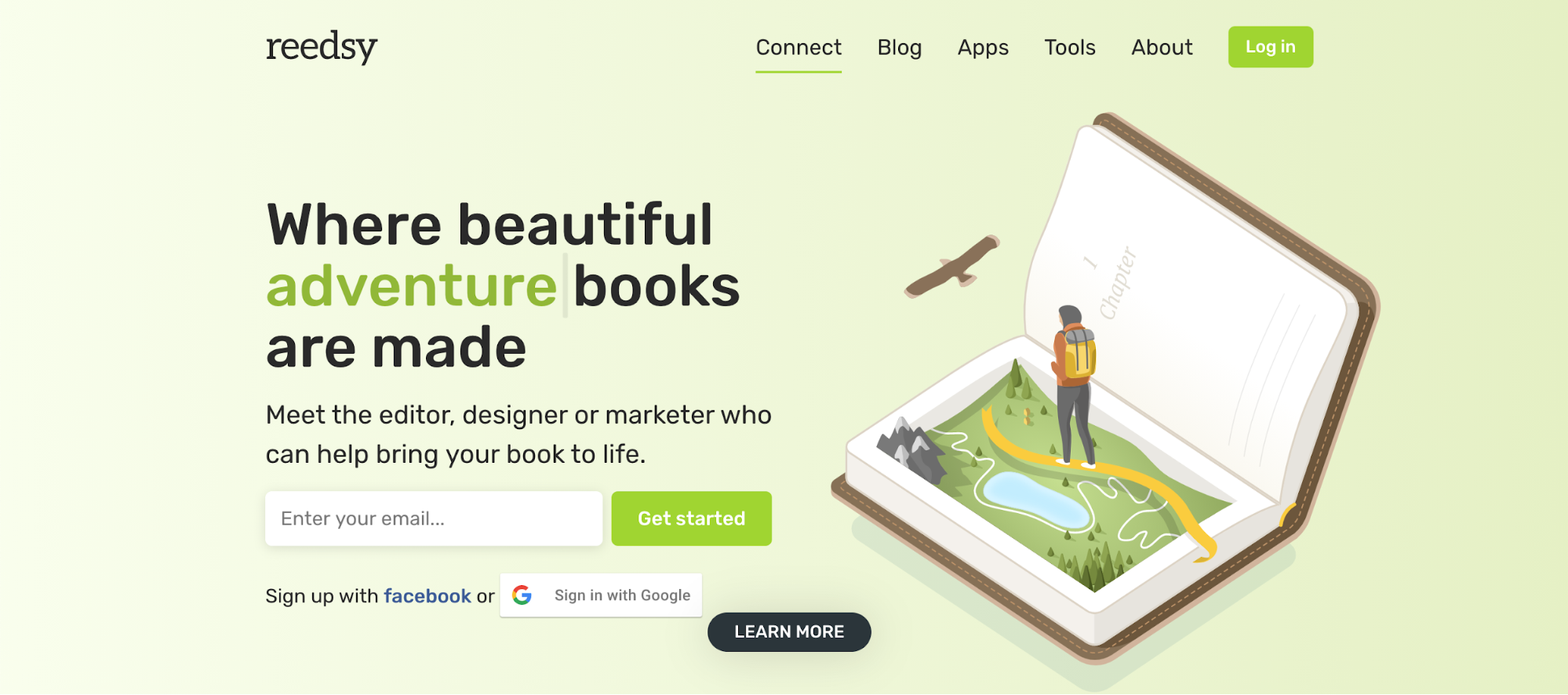Image resolution: width=1568 pixels, height=695 pixels.
Task: Click the dark LEARN MORE button
Action: 789,632
